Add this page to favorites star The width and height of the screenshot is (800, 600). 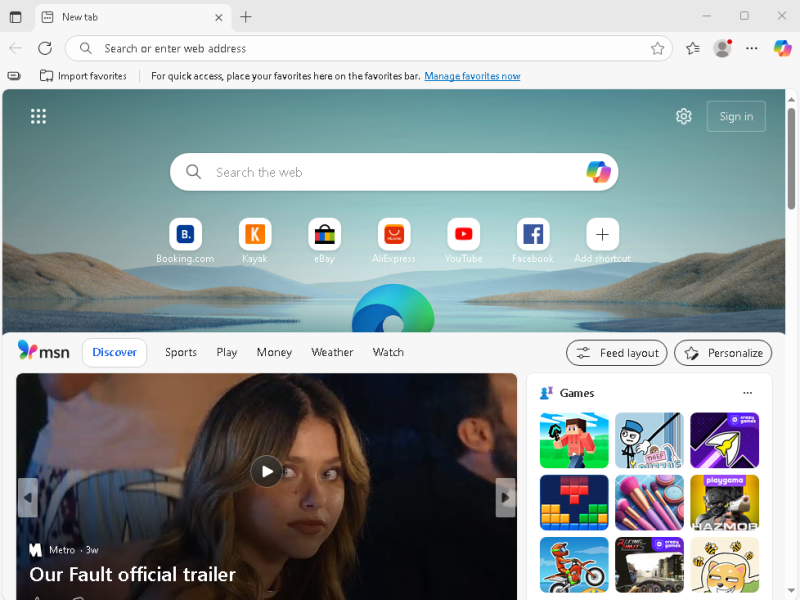pyautogui.click(x=657, y=48)
